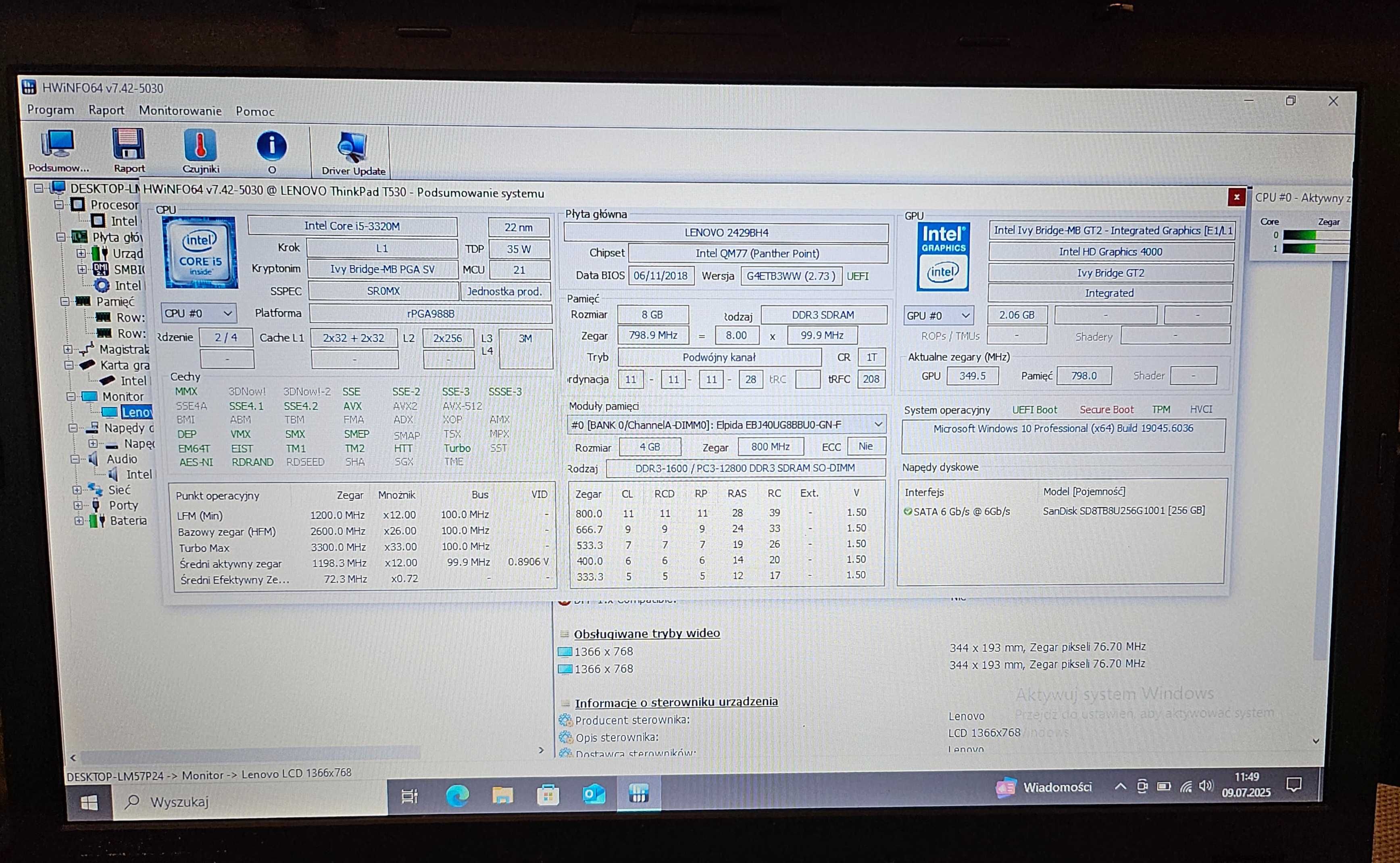Collapse the Płyta główna tree node

click(x=61, y=237)
